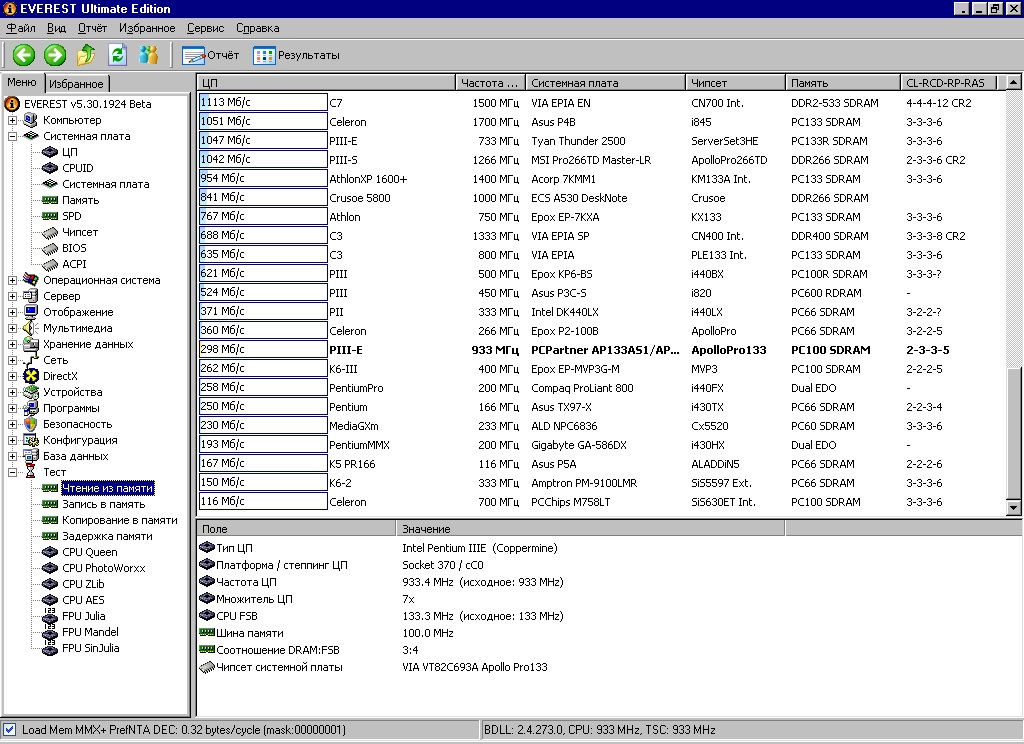Open the Сервис menu
The width and height of the screenshot is (1024, 744).
(x=205, y=28)
